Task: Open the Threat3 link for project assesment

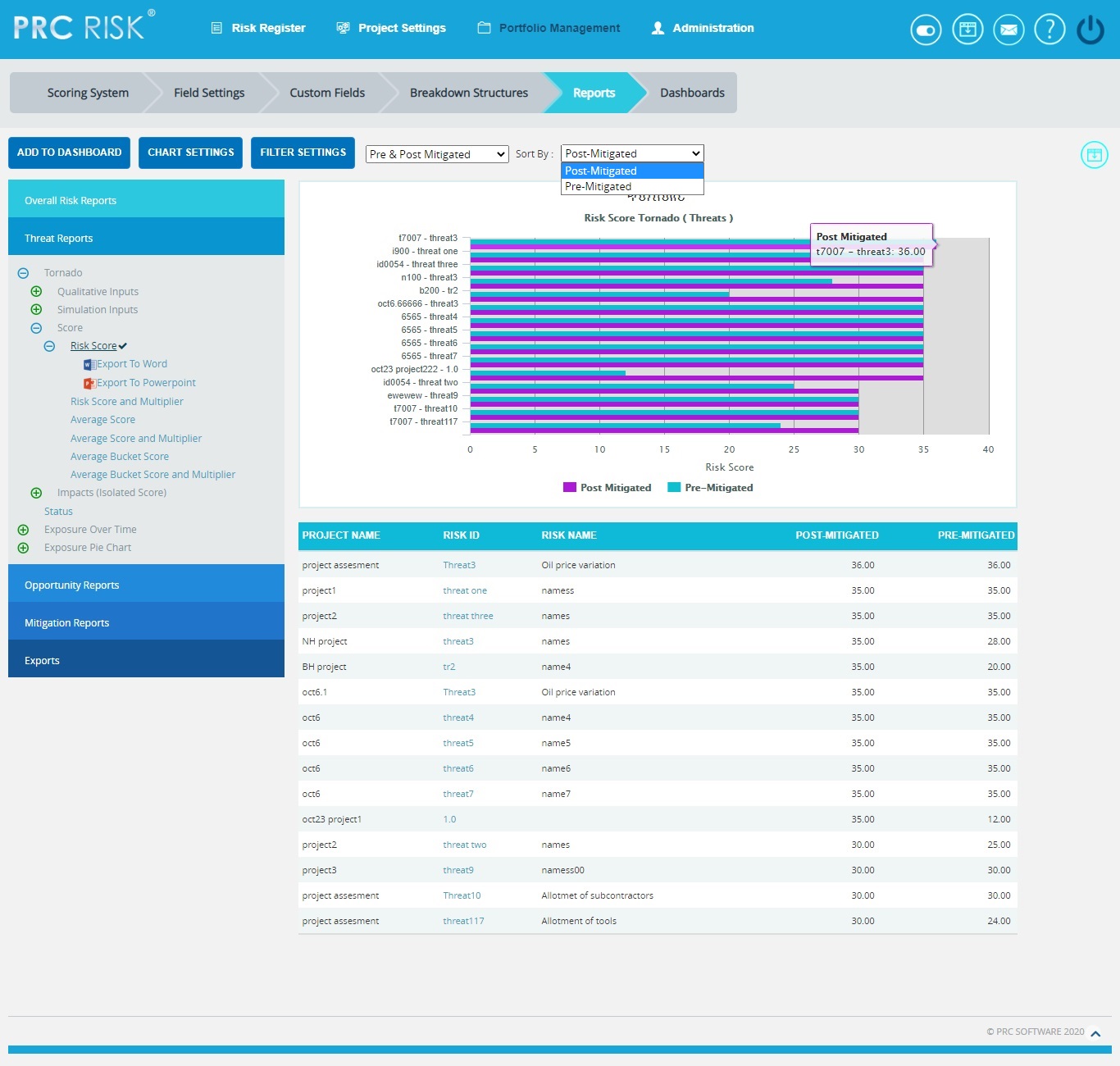Action: coord(458,565)
